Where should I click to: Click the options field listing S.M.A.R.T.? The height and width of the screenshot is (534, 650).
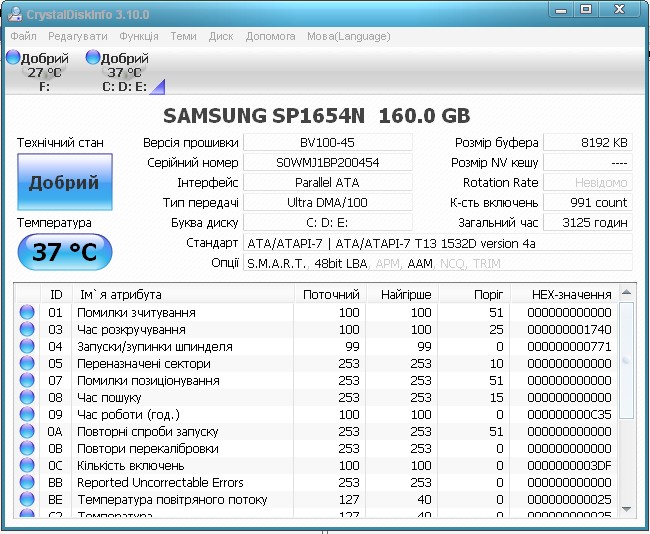pyautogui.click(x=438, y=263)
